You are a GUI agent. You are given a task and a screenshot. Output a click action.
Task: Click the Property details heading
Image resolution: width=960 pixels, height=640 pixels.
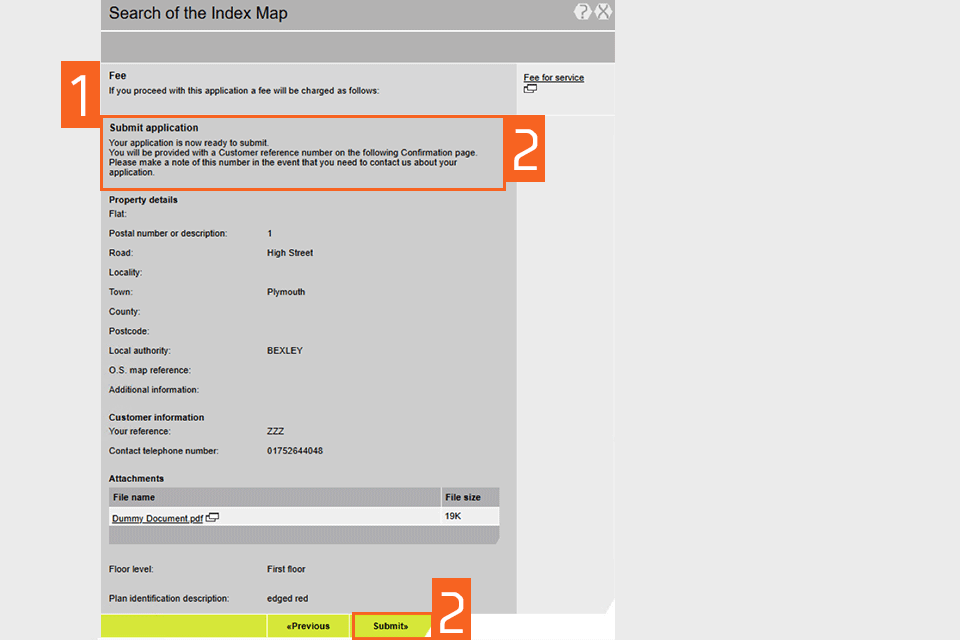click(143, 200)
